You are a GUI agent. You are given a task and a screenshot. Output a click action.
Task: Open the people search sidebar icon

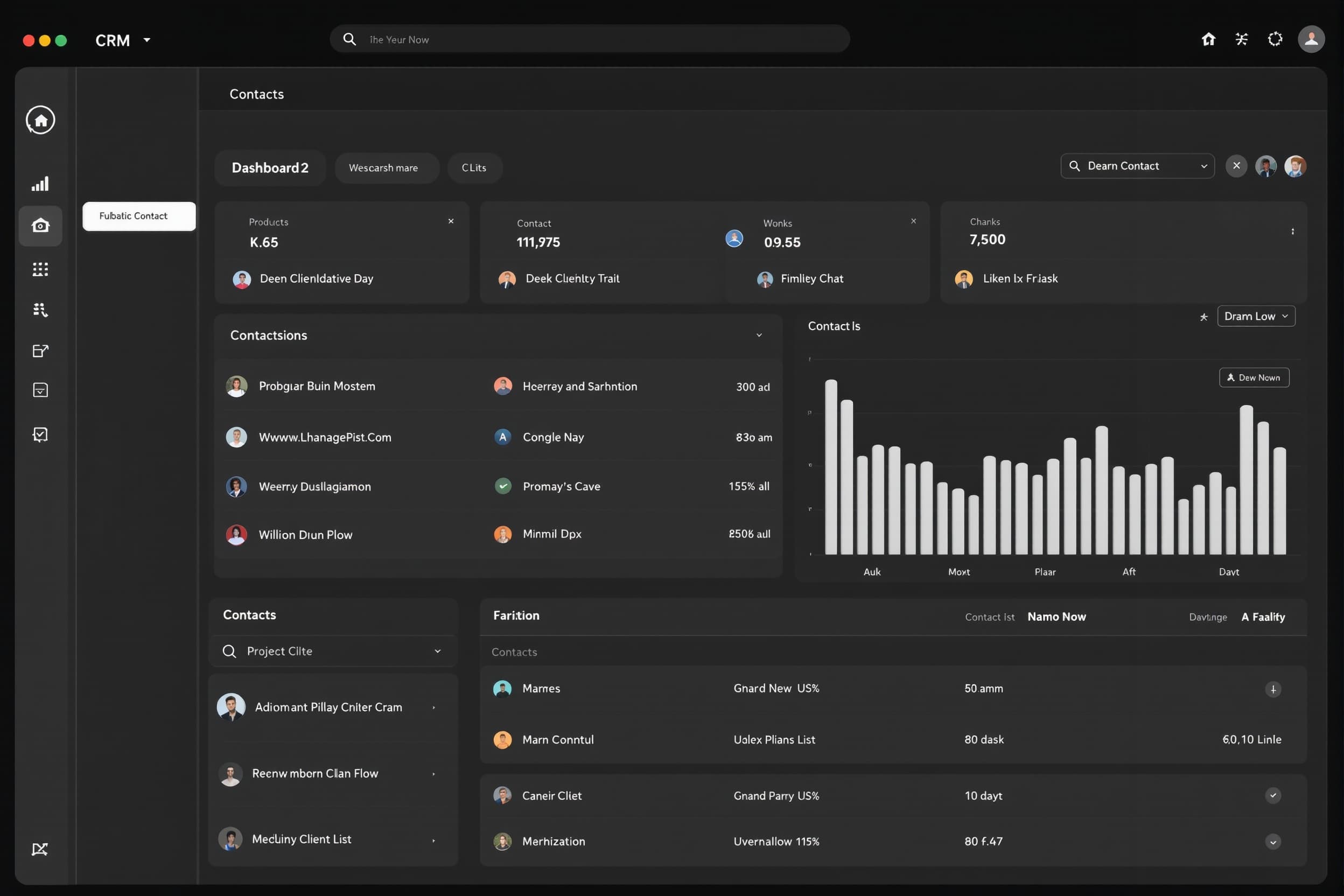pyautogui.click(x=40, y=310)
